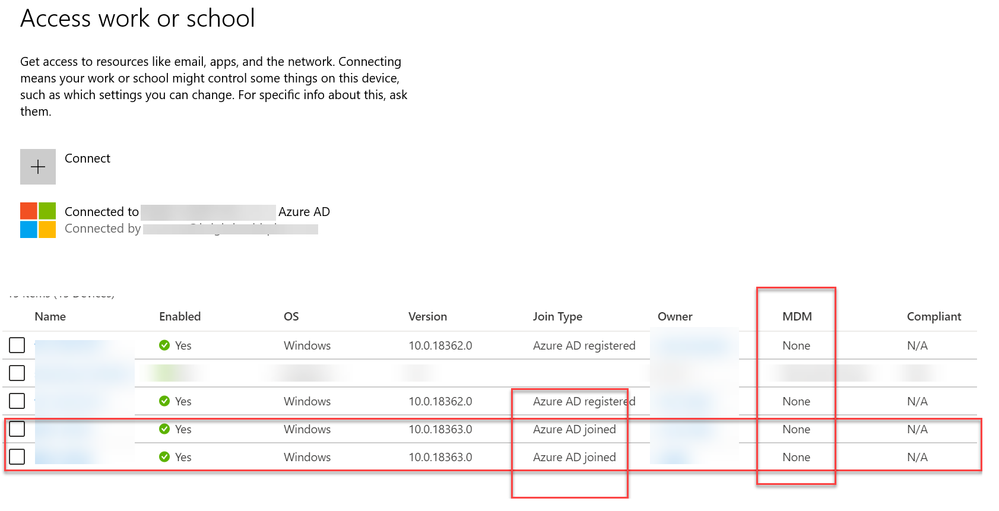Click green check icon in first joined row

click(164, 429)
